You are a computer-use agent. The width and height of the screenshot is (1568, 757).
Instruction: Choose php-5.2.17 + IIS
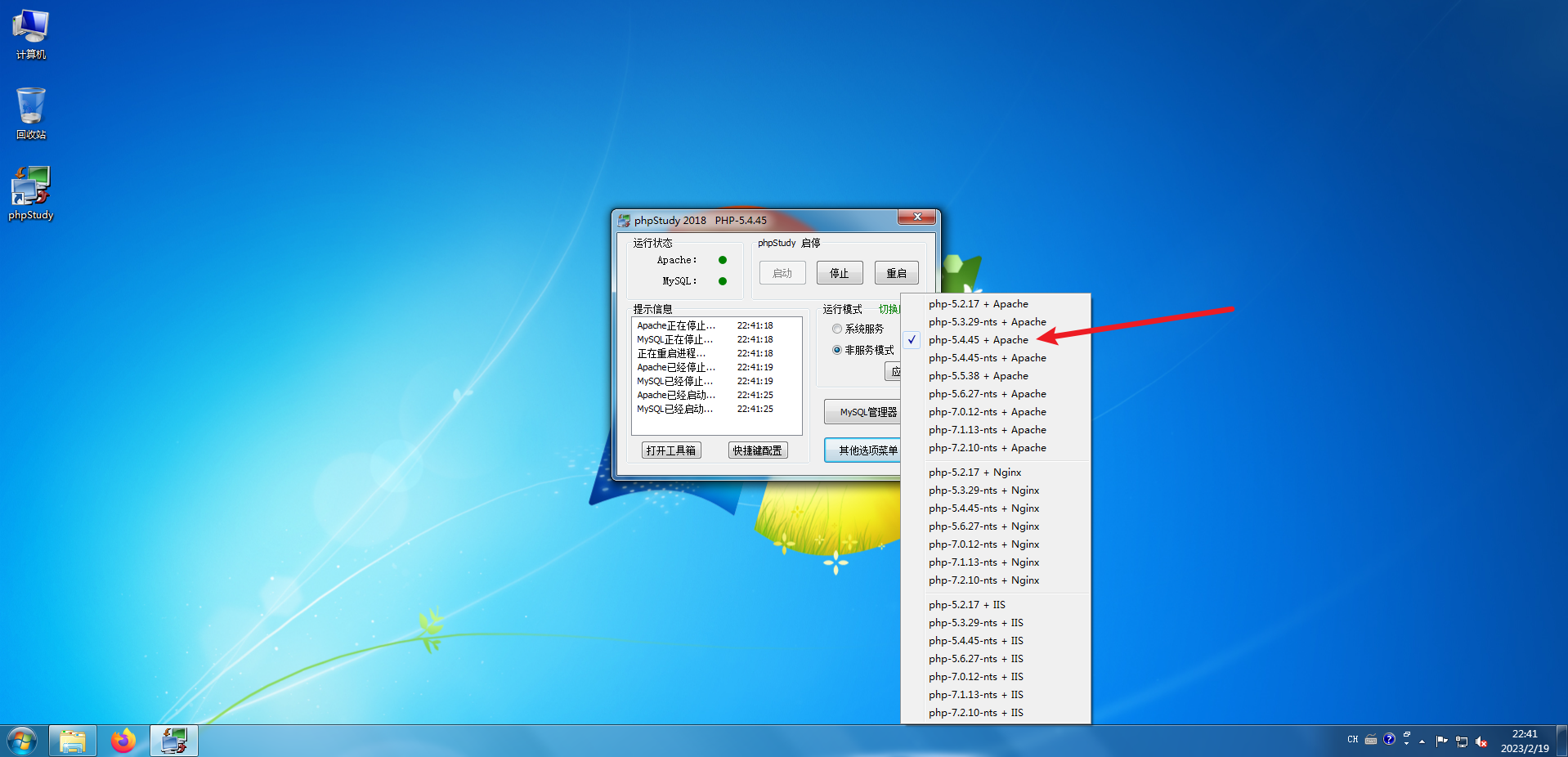pyautogui.click(x=996, y=605)
